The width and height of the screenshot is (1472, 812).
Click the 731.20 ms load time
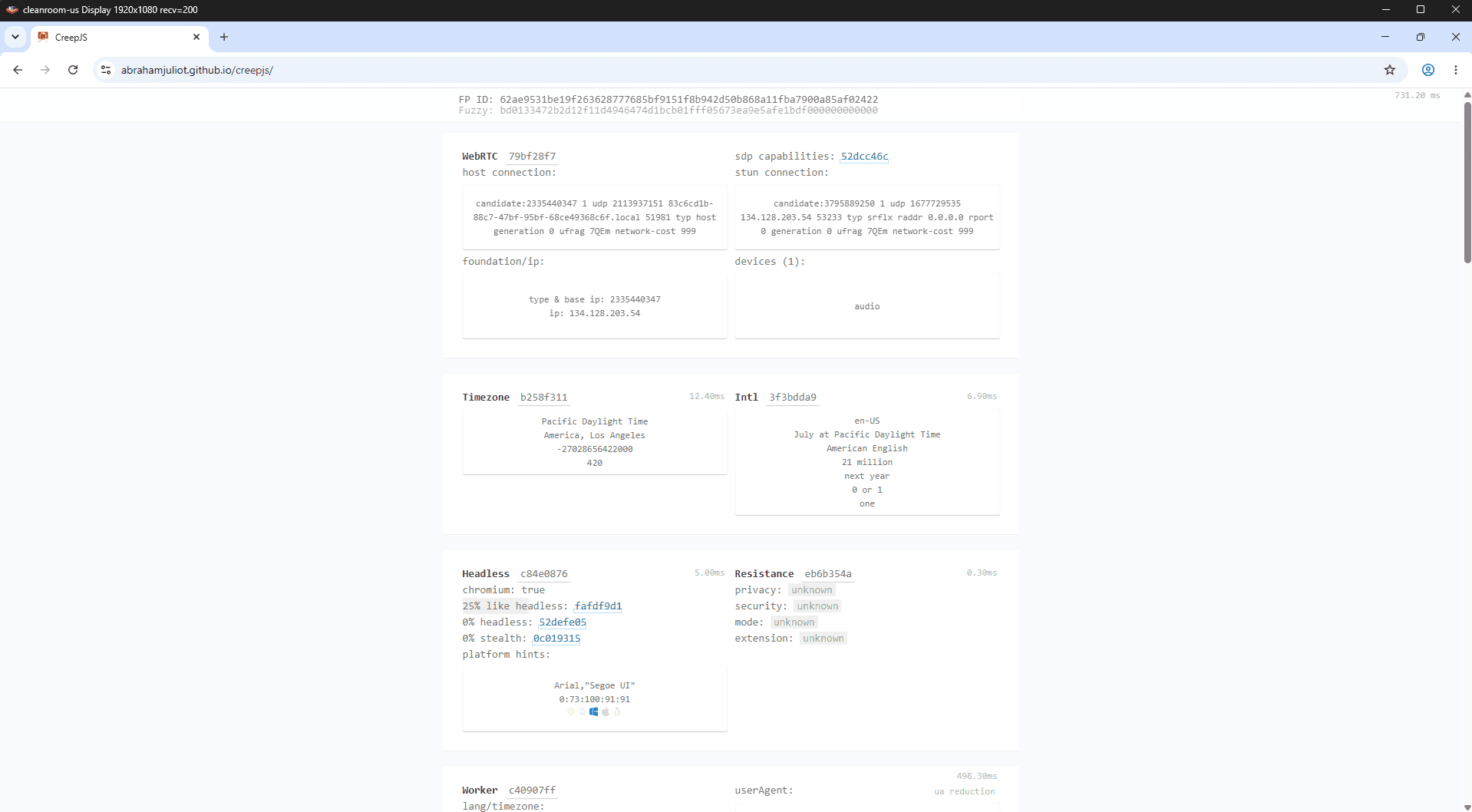(1418, 95)
